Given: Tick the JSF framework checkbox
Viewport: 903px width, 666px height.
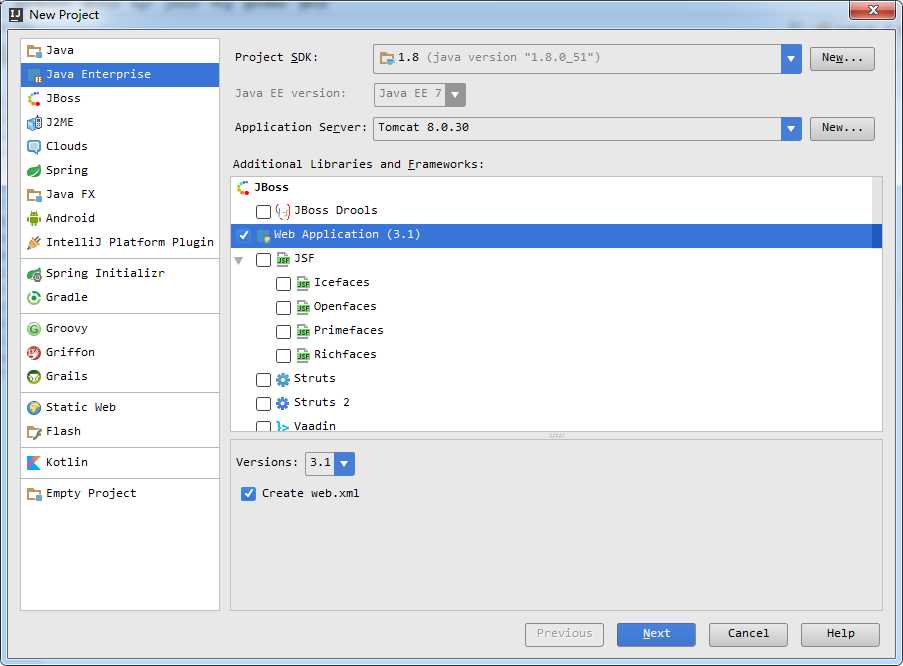Looking at the screenshot, I should (263, 259).
